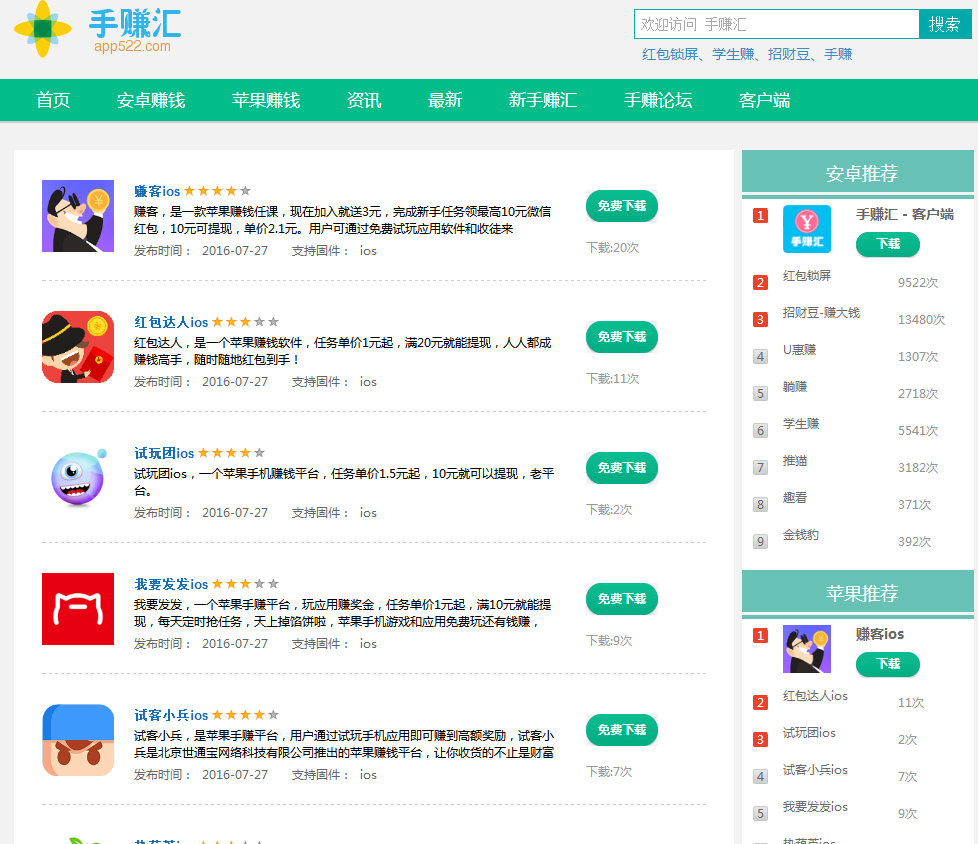Click the 红包达人ios app icon
The image size is (978, 844).
point(78,347)
